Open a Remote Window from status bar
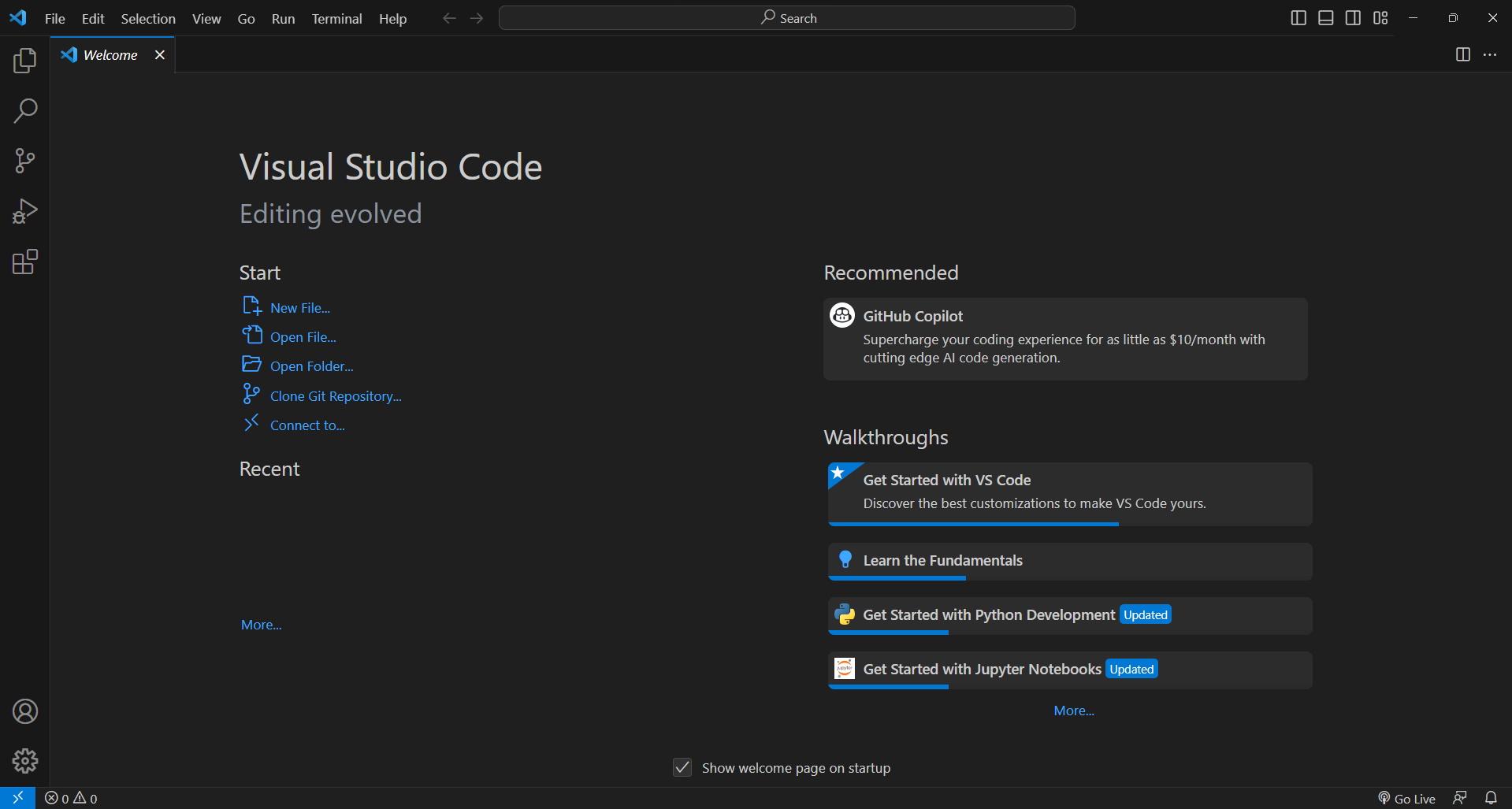Screen dimensions: 1512x809 click(17, 797)
